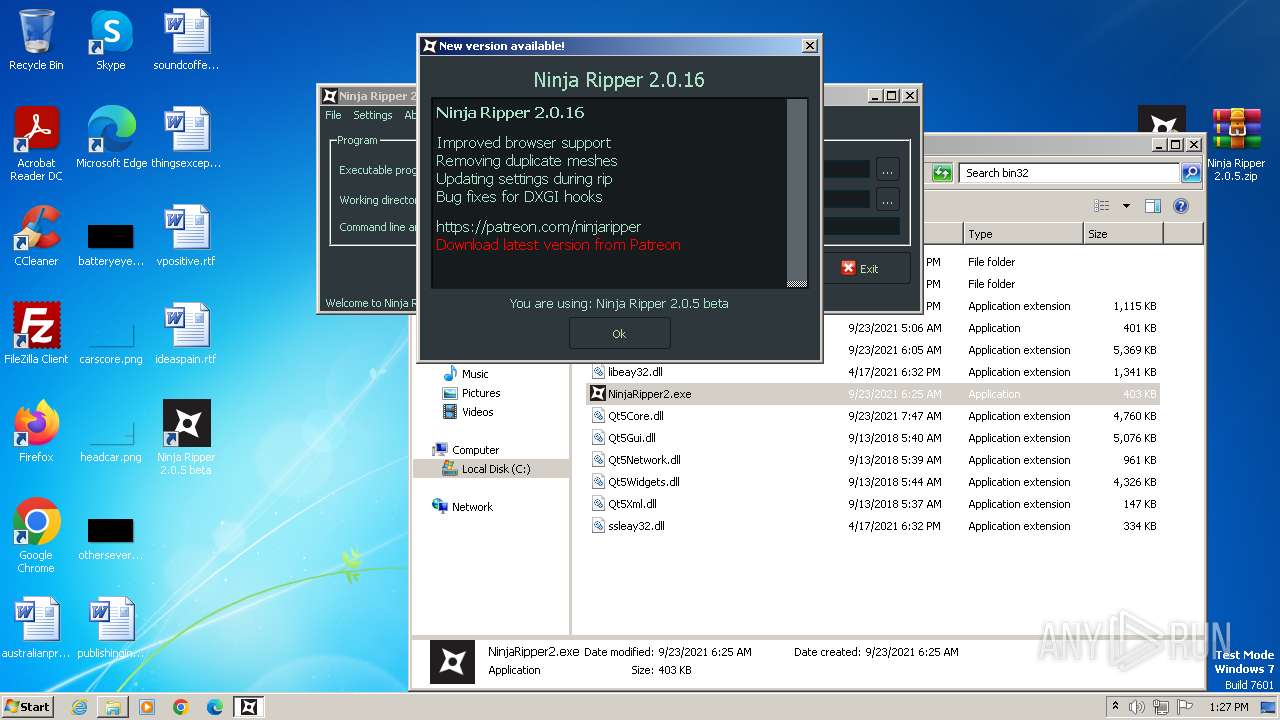Click red Download latest version from Patreon text

(558, 245)
